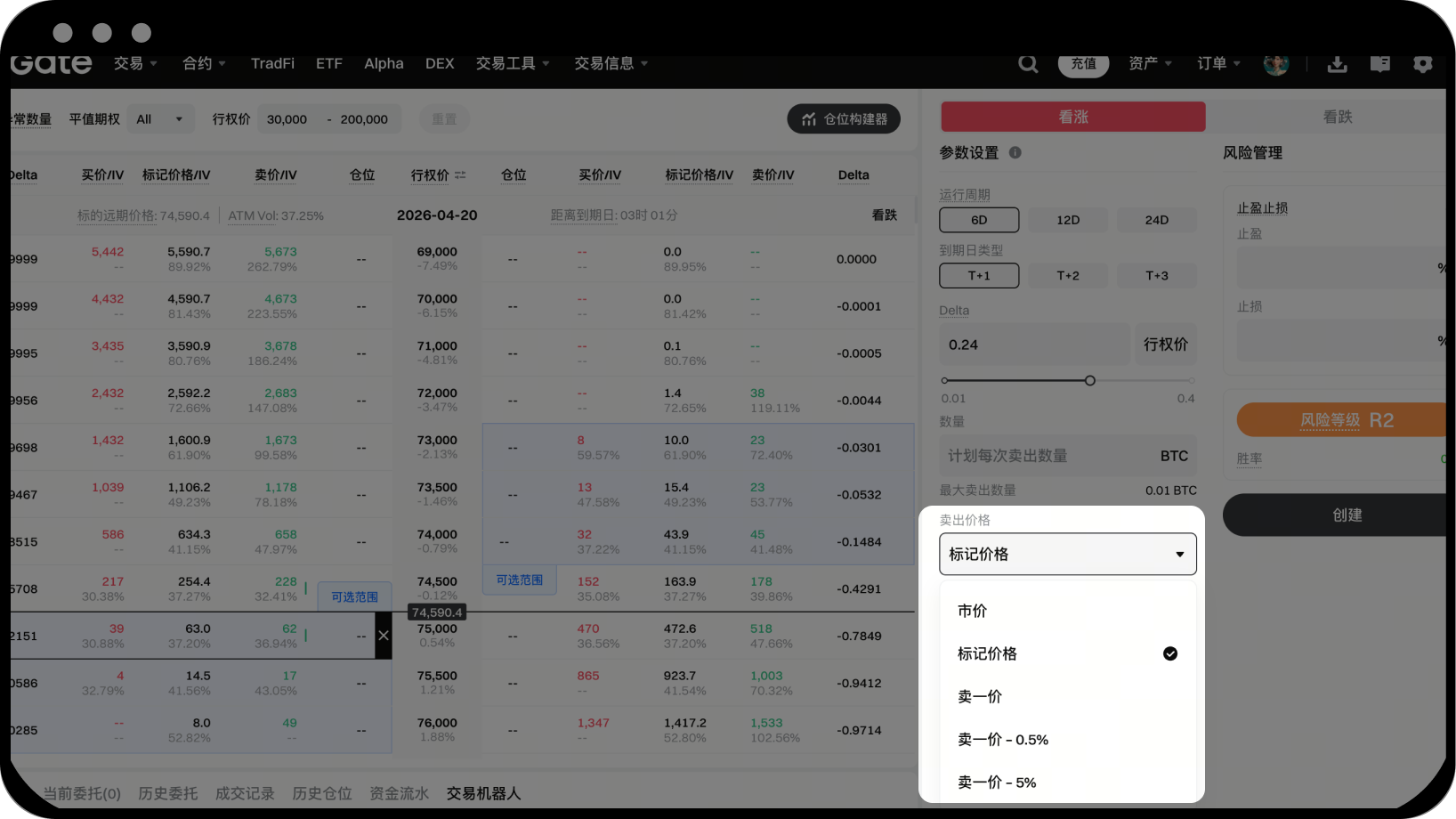
Task: Open the messages notification icon
Action: (1379, 64)
